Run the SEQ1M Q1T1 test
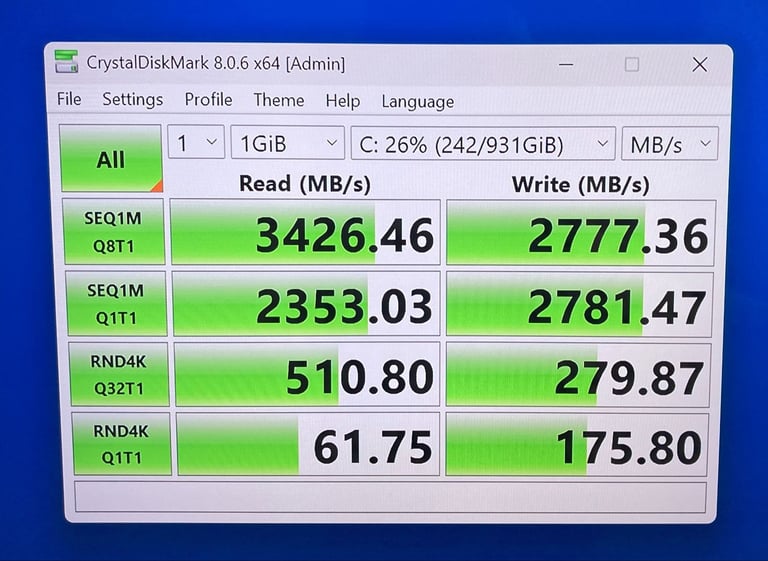 coord(116,304)
